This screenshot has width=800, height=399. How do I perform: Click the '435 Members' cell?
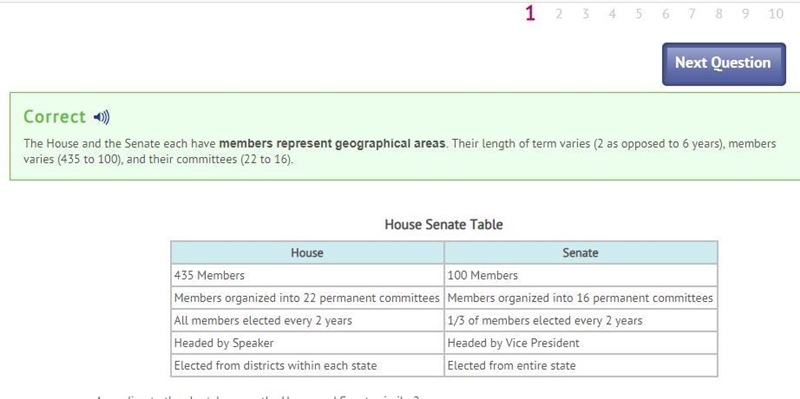pyautogui.click(x=307, y=276)
